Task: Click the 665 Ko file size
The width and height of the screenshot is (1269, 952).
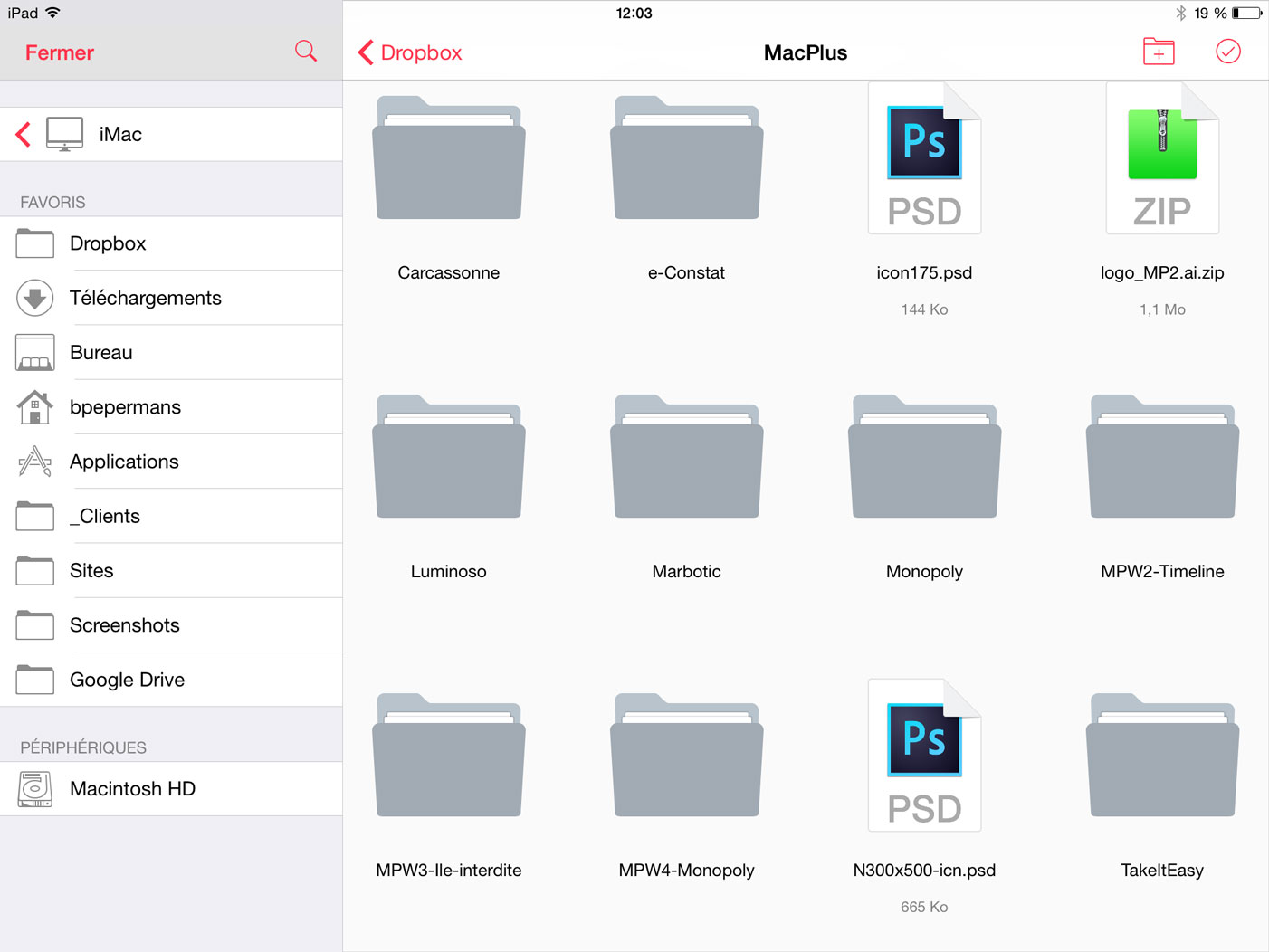Action: pos(925,907)
